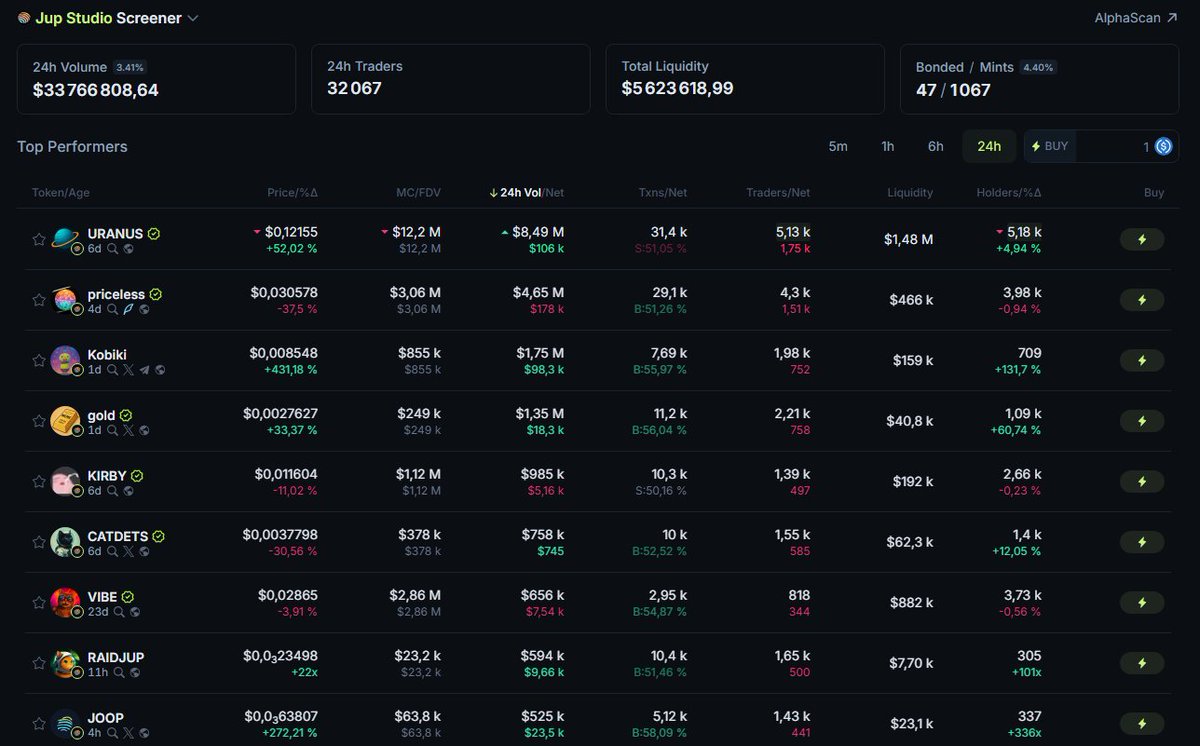Open the RAIDJUP token name
Screen dimensions: 1200x746
click(x=116, y=657)
